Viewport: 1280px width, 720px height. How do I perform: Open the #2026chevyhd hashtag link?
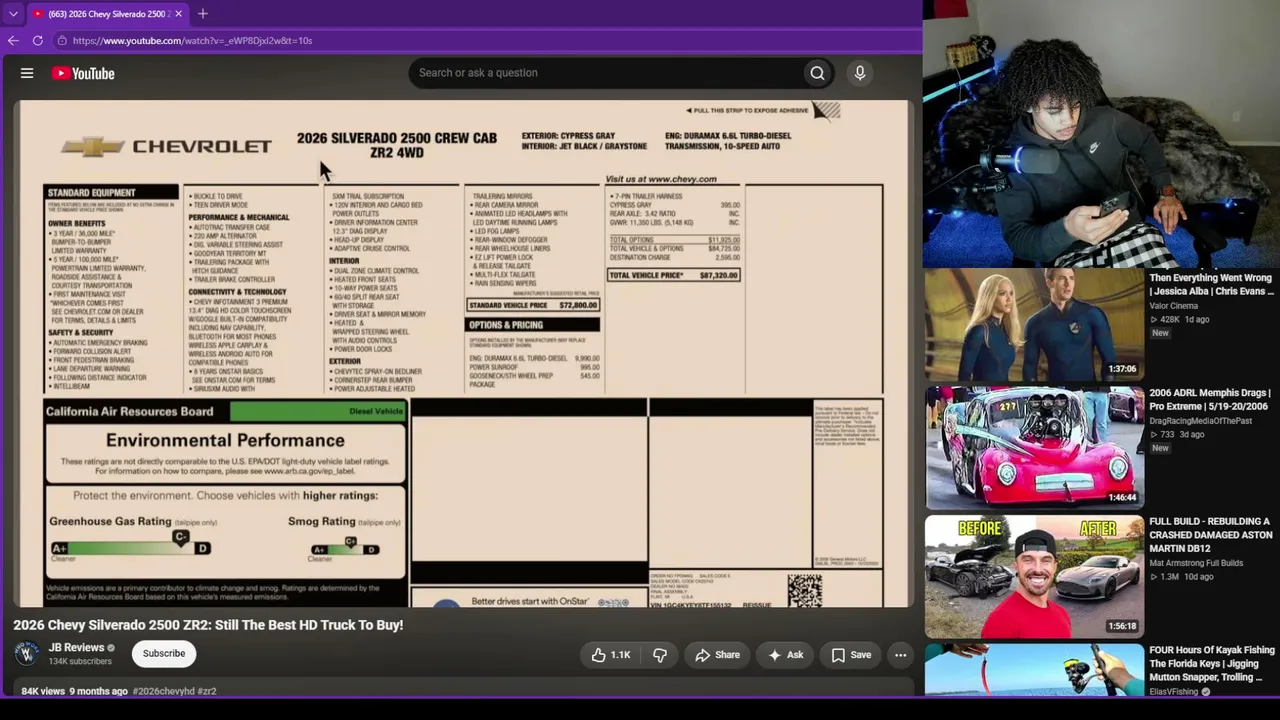coord(164,691)
